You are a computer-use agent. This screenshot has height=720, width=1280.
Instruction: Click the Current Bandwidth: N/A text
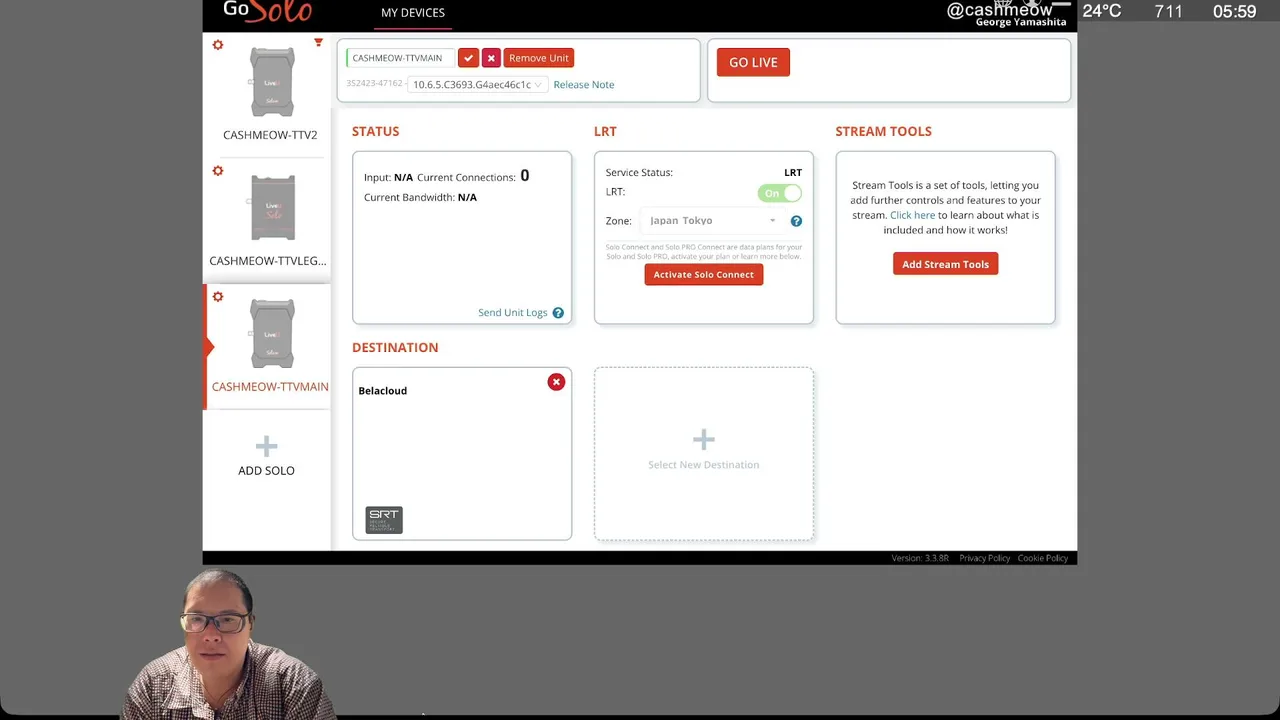(420, 198)
